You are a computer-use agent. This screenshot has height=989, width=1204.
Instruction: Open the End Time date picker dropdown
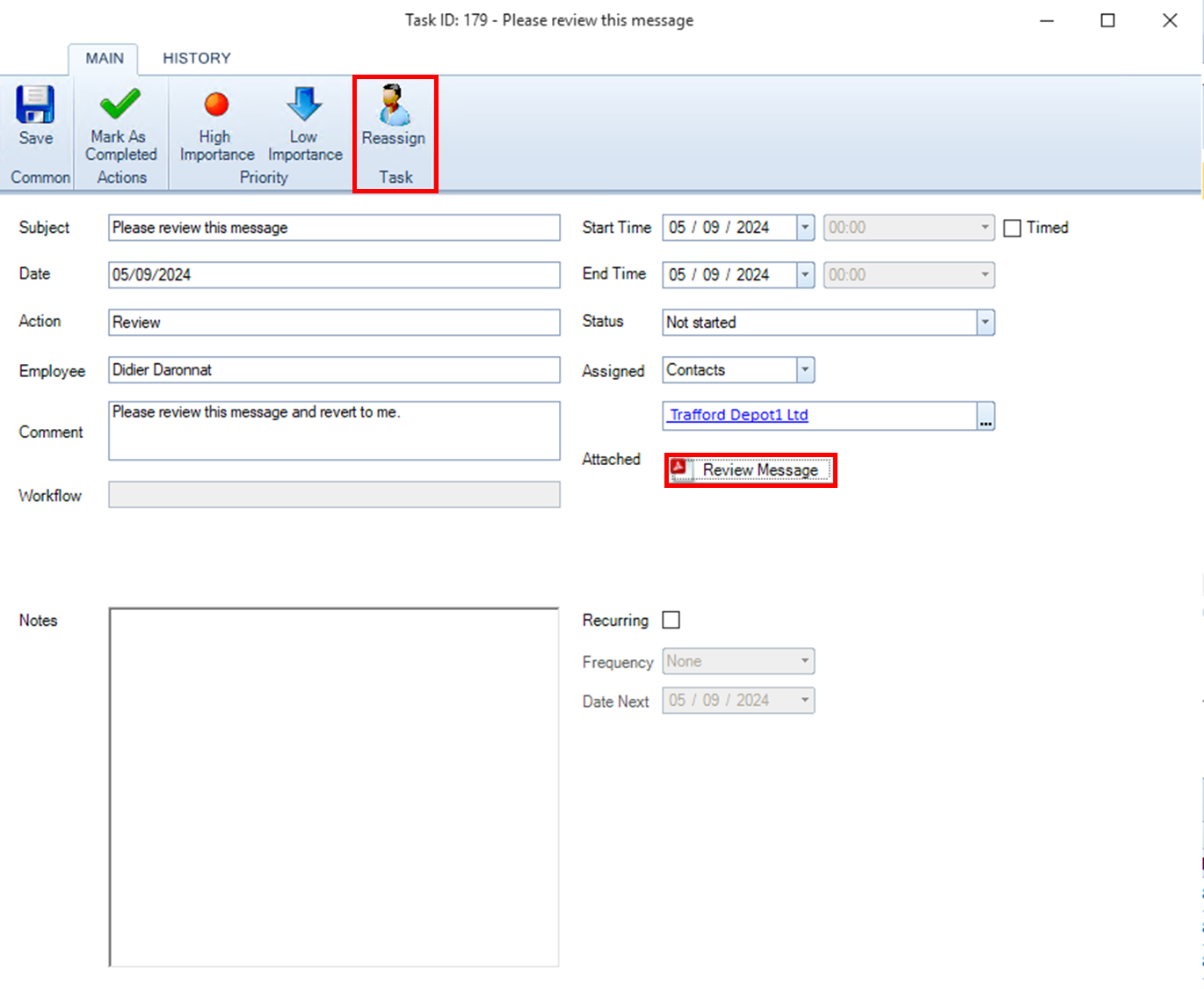805,275
